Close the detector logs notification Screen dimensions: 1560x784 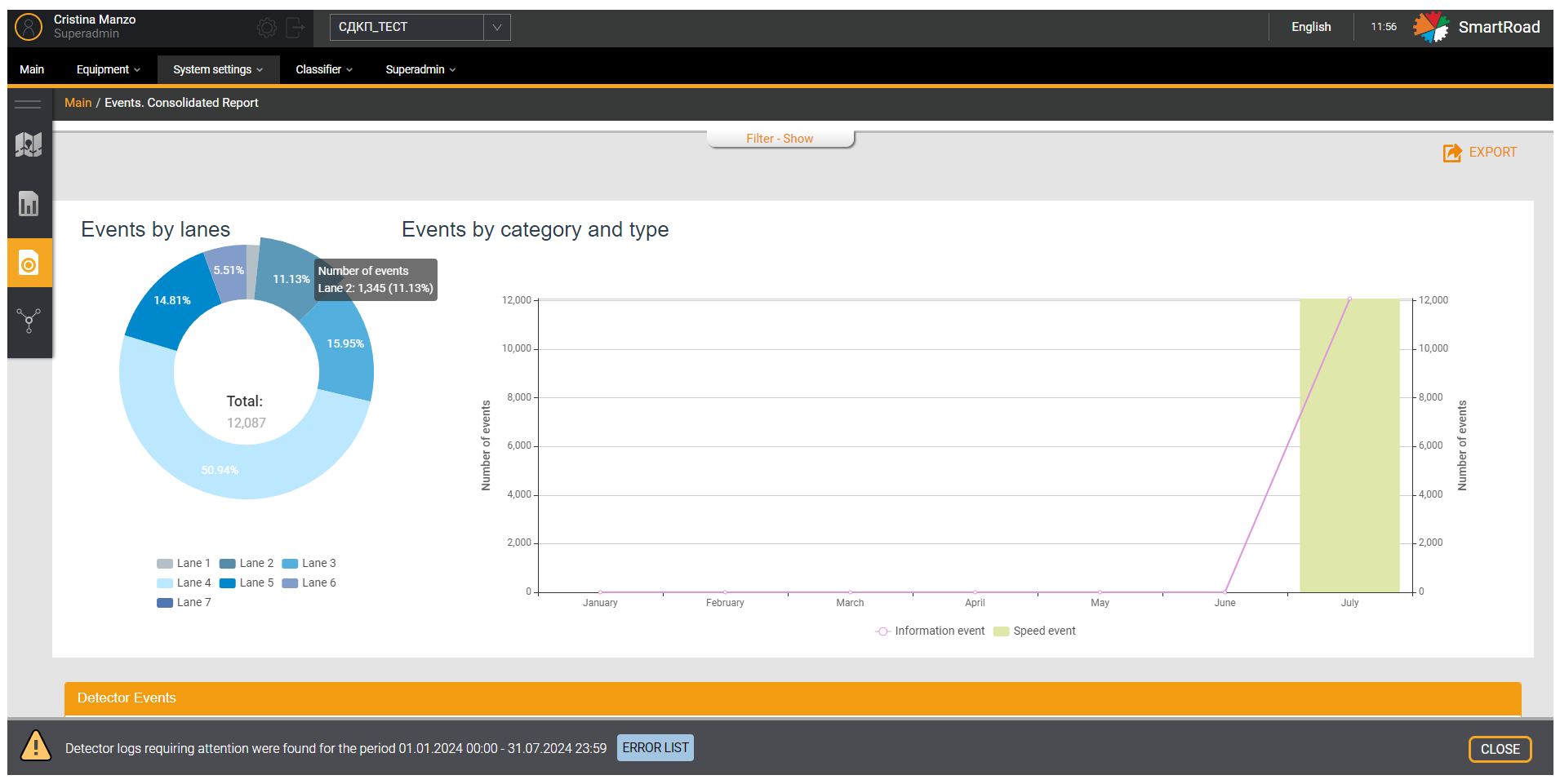tap(1500, 749)
